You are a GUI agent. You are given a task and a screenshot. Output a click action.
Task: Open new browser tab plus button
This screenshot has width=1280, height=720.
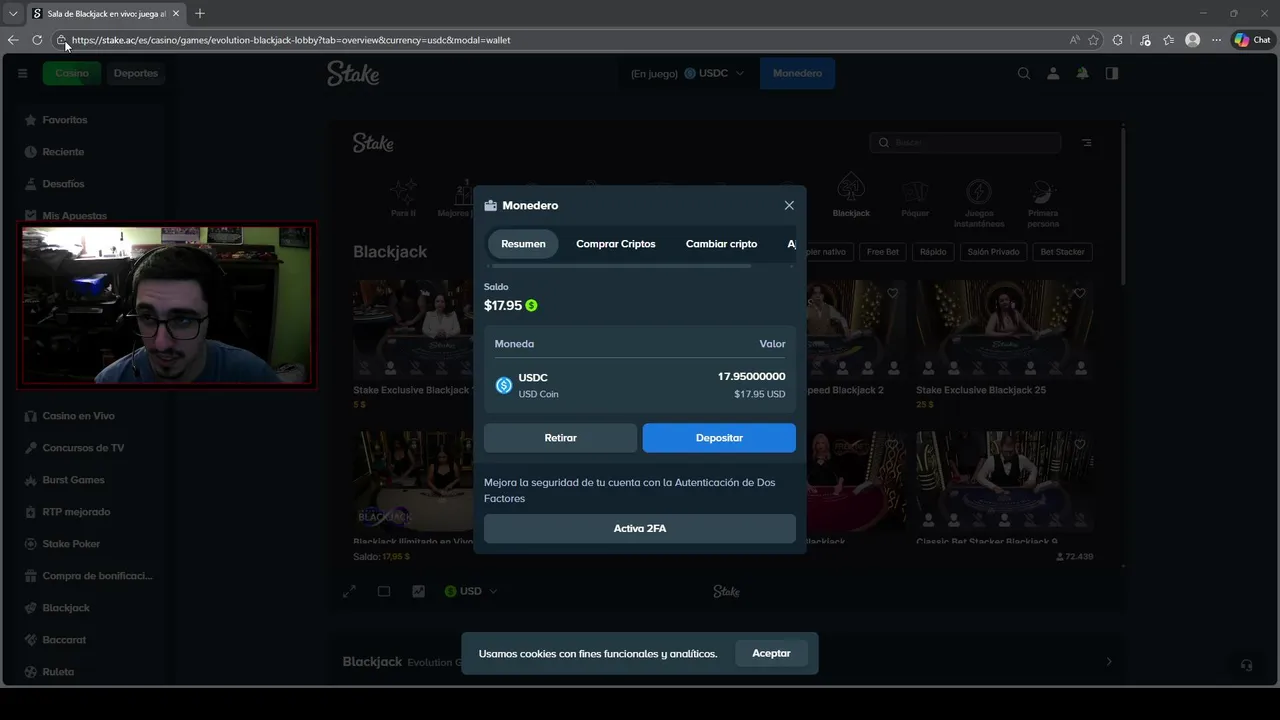pos(200,13)
